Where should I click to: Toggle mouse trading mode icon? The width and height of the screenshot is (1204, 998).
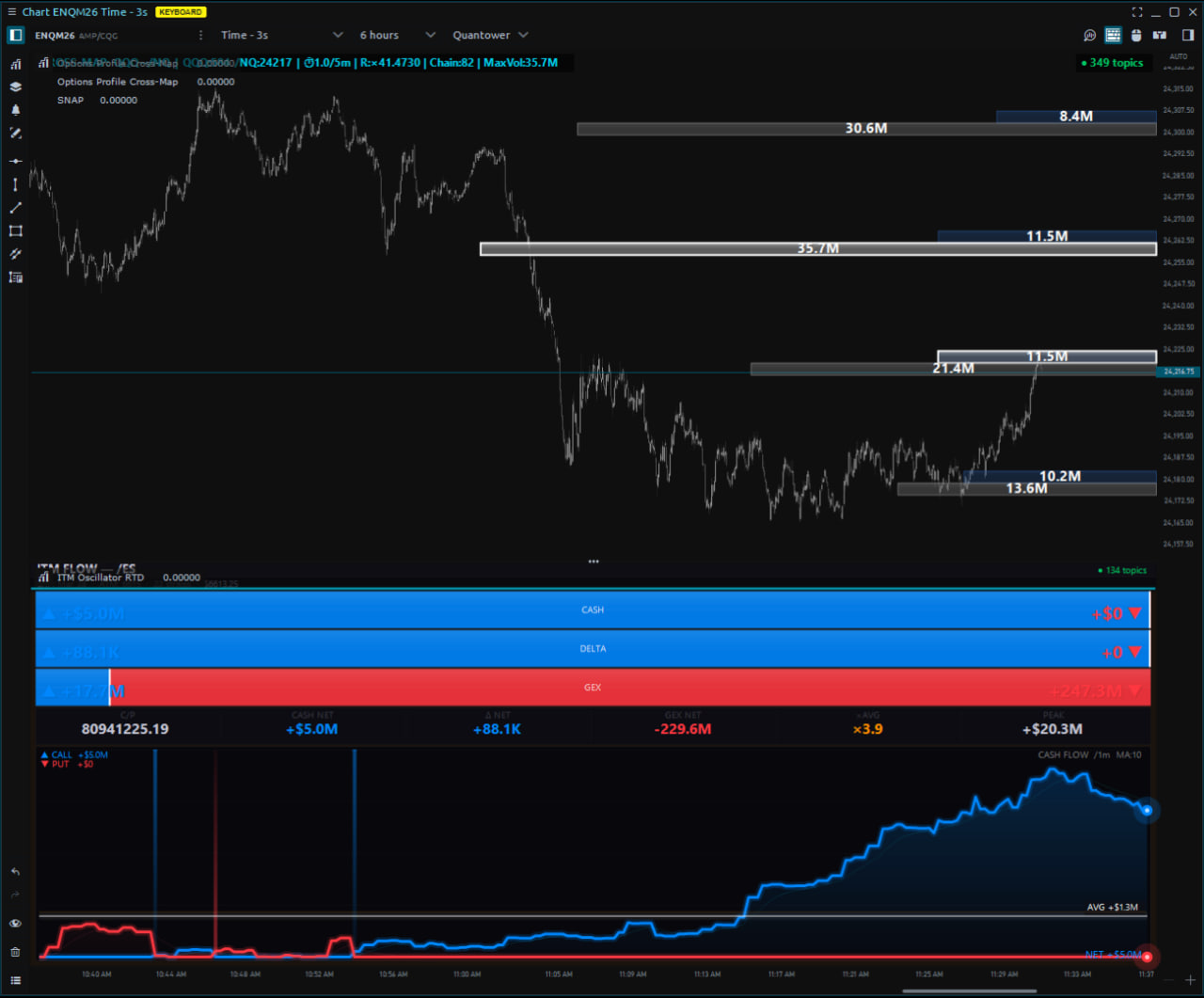[1136, 36]
